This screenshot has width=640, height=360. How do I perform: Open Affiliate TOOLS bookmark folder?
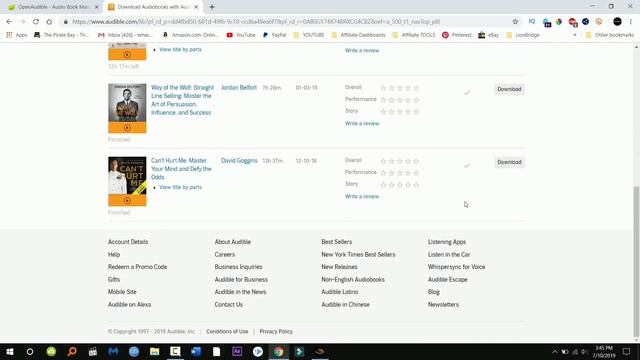[x=413, y=35]
